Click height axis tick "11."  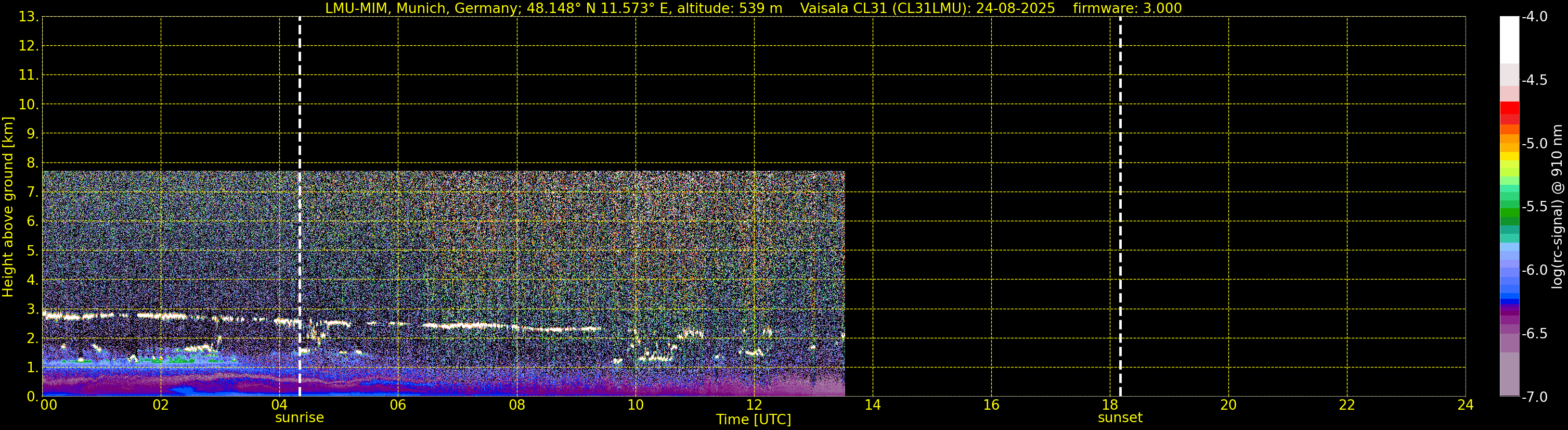coord(29,75)
